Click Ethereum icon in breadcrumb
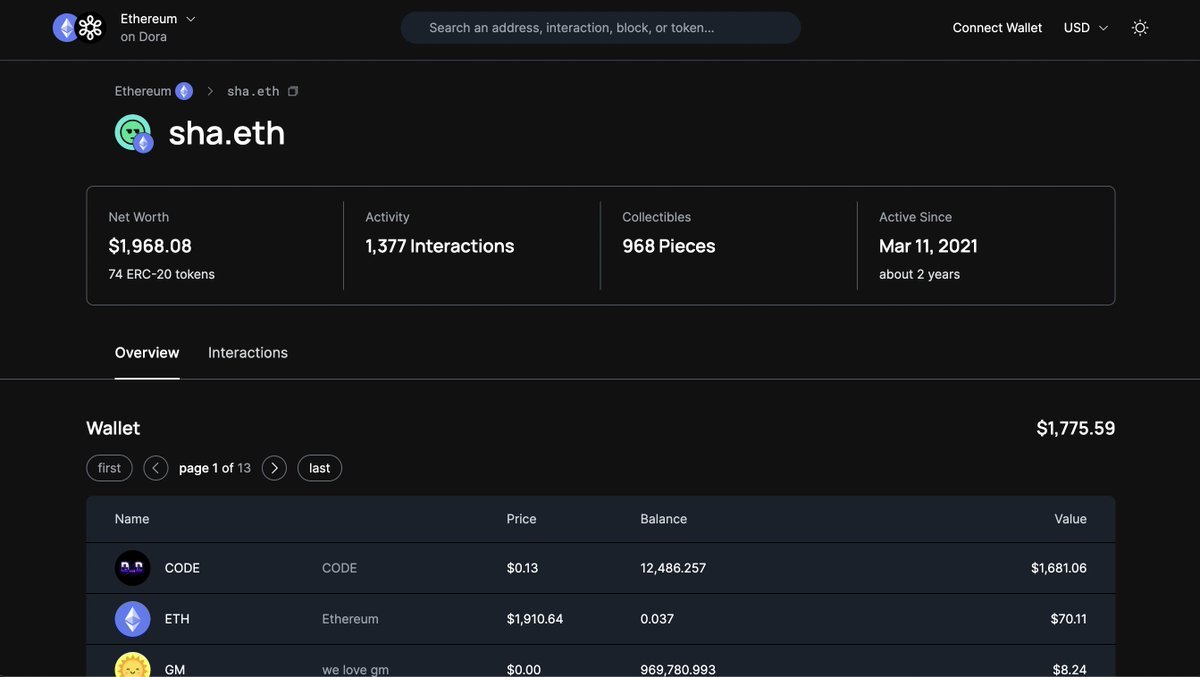Image resolution: width=1200 pixels, height=677 pixels. tap(184, 91)
